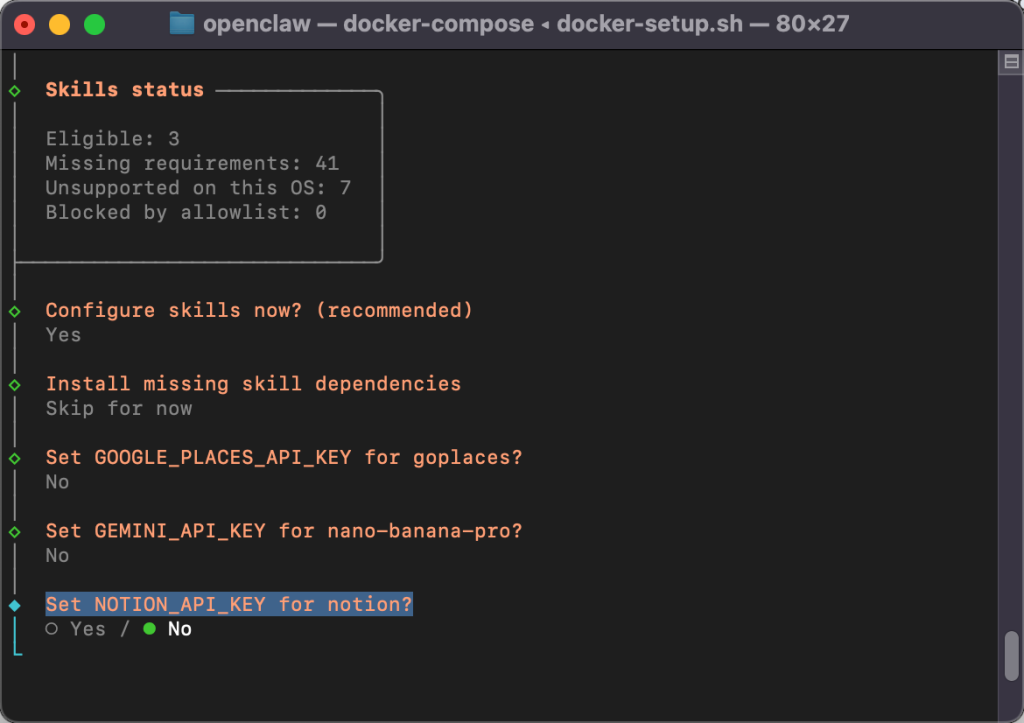Expand the Install missing skill dependencies entry
The height and width of the screenshot is (723, 1024).
point(253,383)
